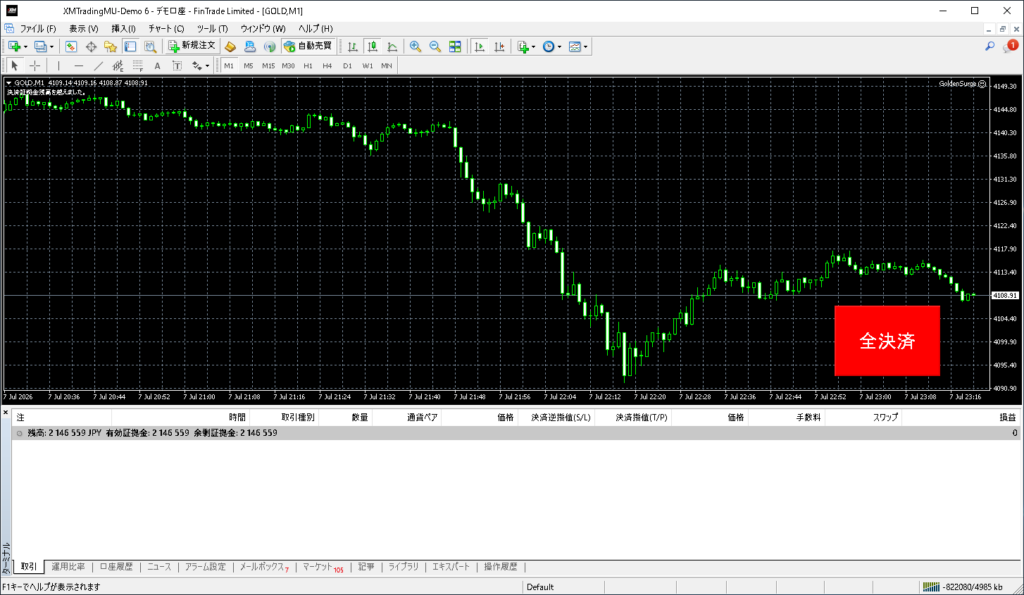The image size is (1024, 595).
Task: Click the tile windows icon
Action: (x=455, y=46)
